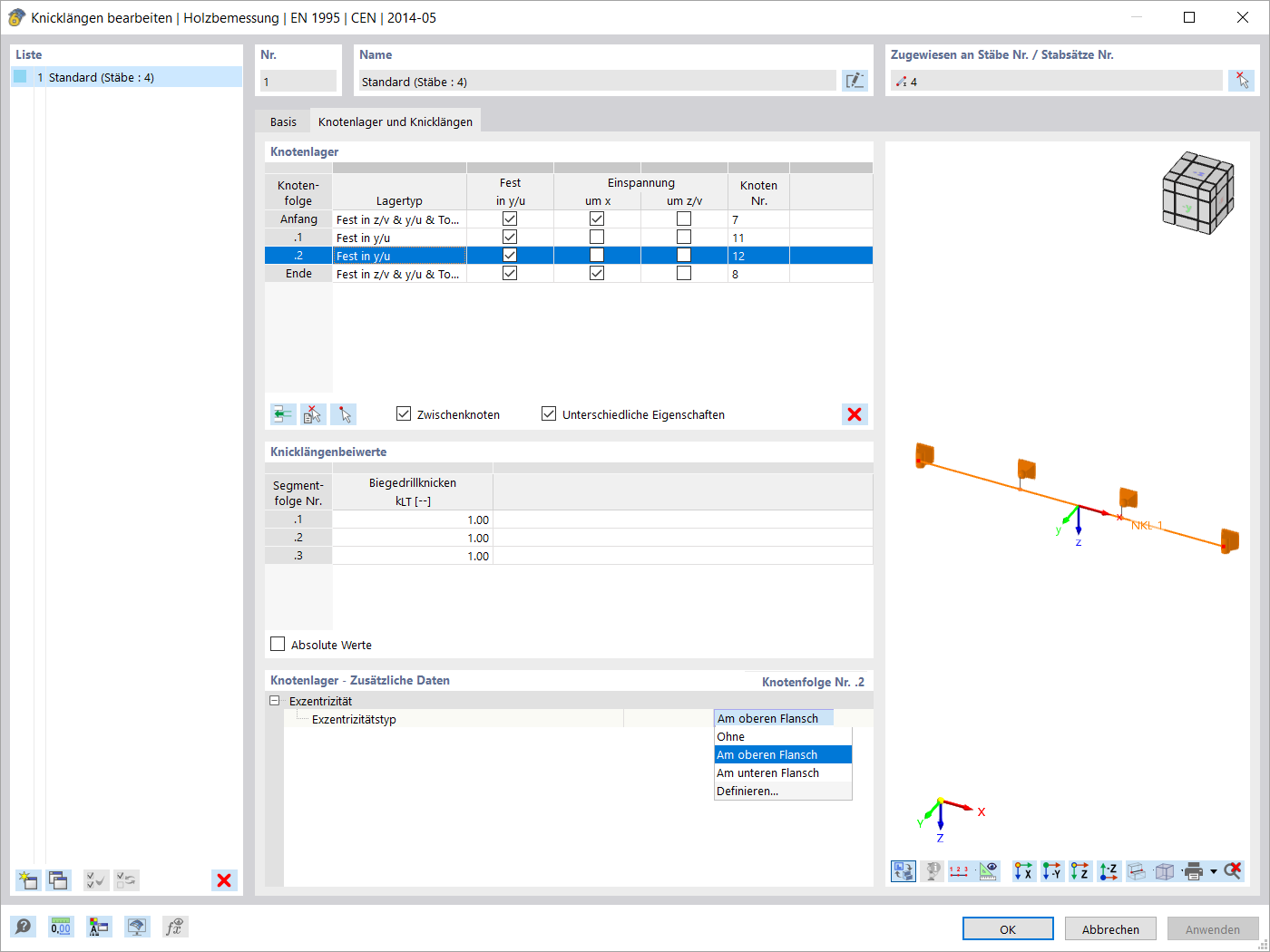
Task: Edit name icon beside Name field
Action: coord(855,81)
